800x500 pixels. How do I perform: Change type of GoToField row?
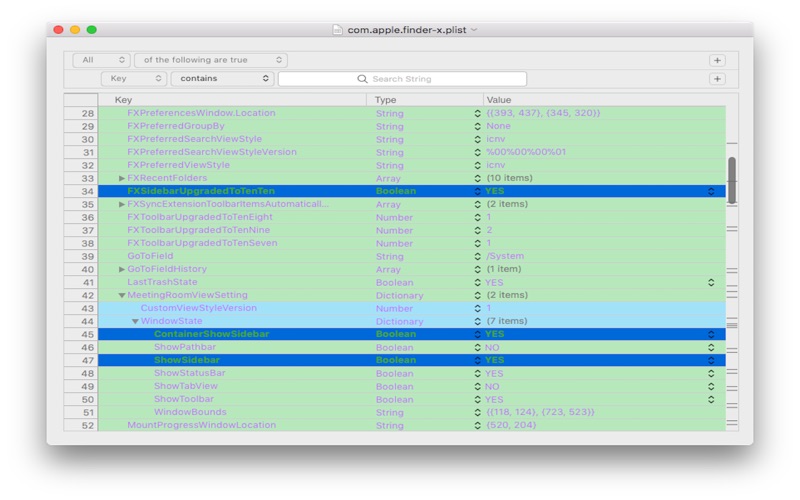point(477,256)
